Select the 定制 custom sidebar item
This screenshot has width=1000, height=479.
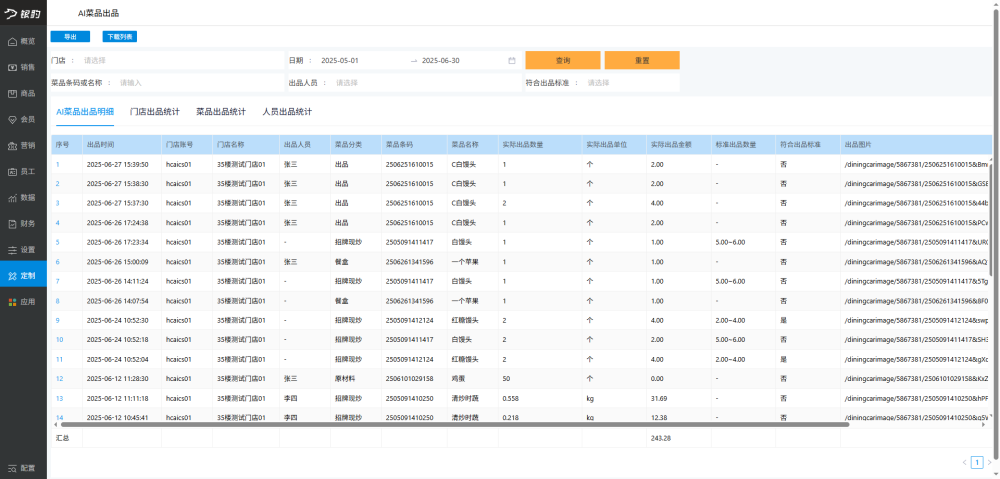pyautogui.click(x=23, y=276)
